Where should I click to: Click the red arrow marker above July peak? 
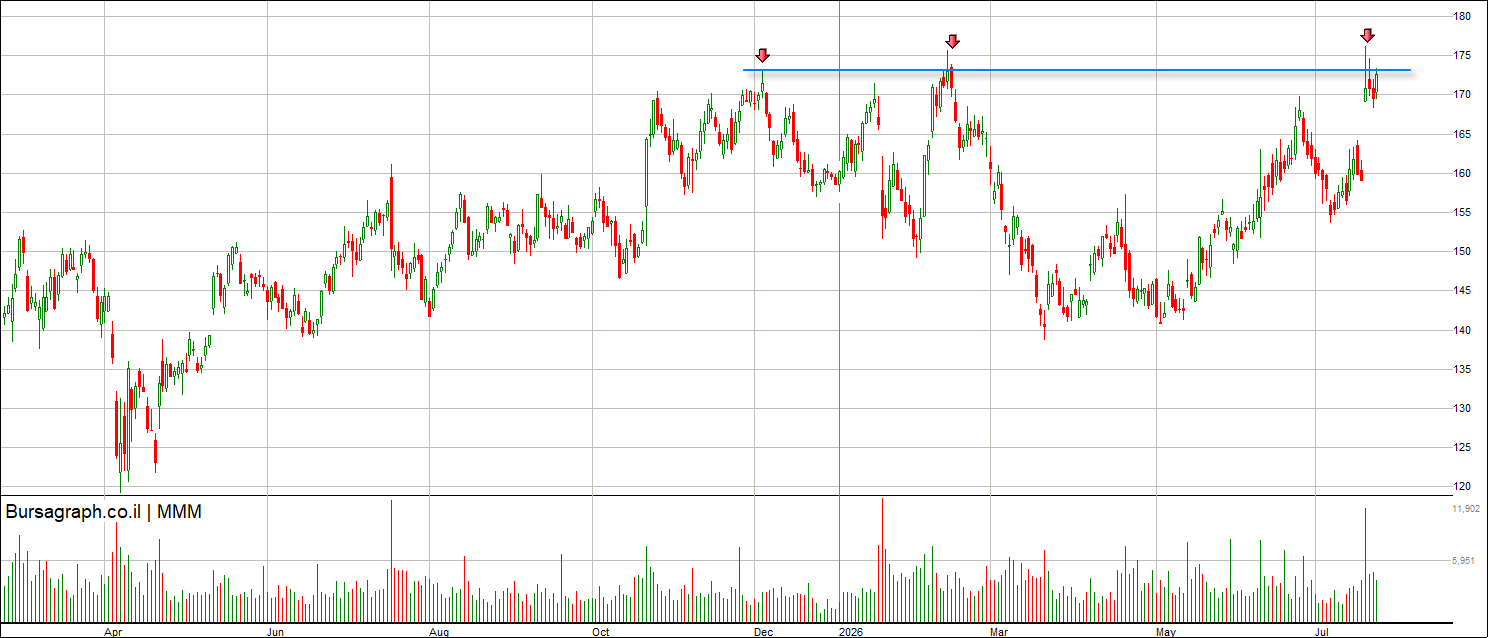1367,35
